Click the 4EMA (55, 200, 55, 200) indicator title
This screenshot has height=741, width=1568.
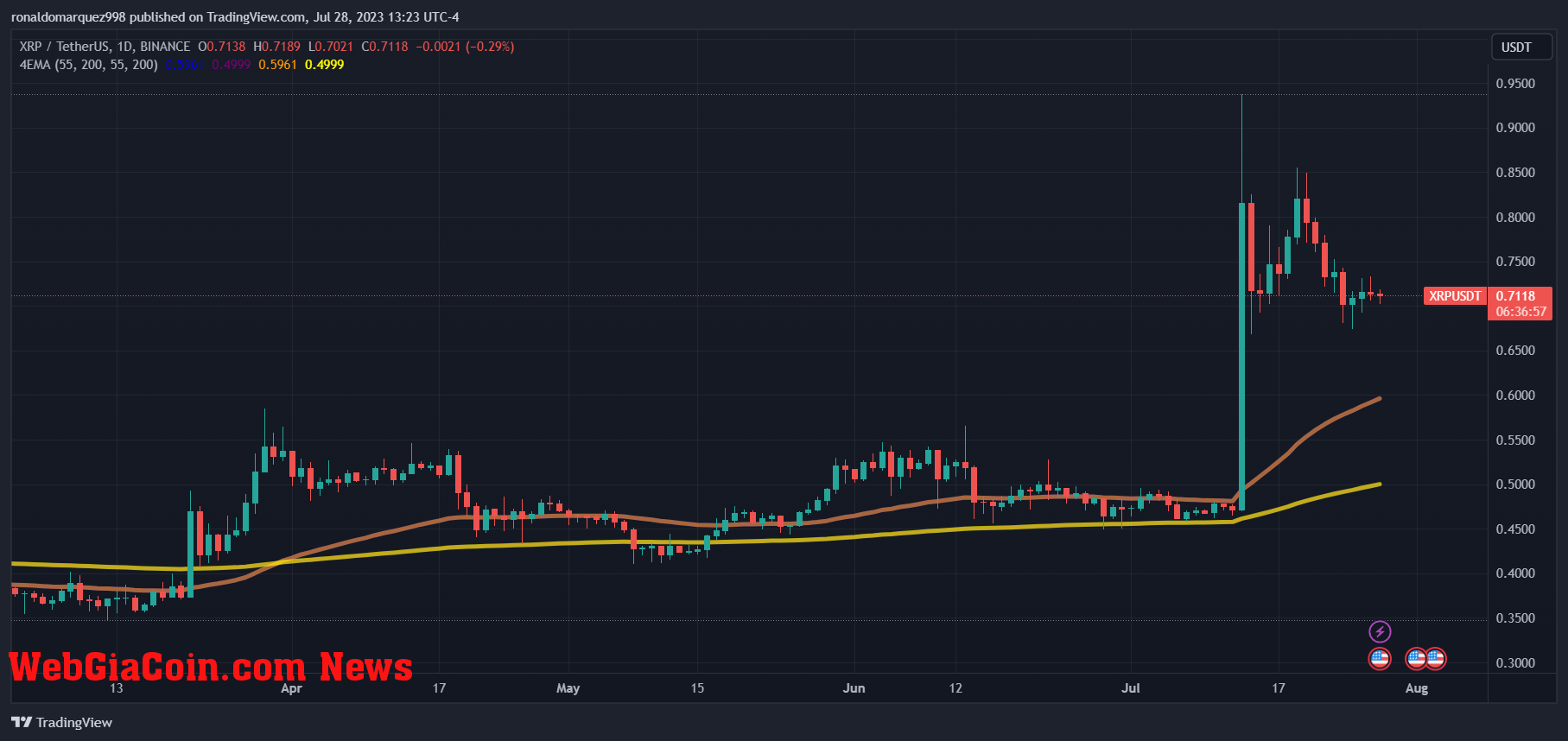tap(88, 65)
